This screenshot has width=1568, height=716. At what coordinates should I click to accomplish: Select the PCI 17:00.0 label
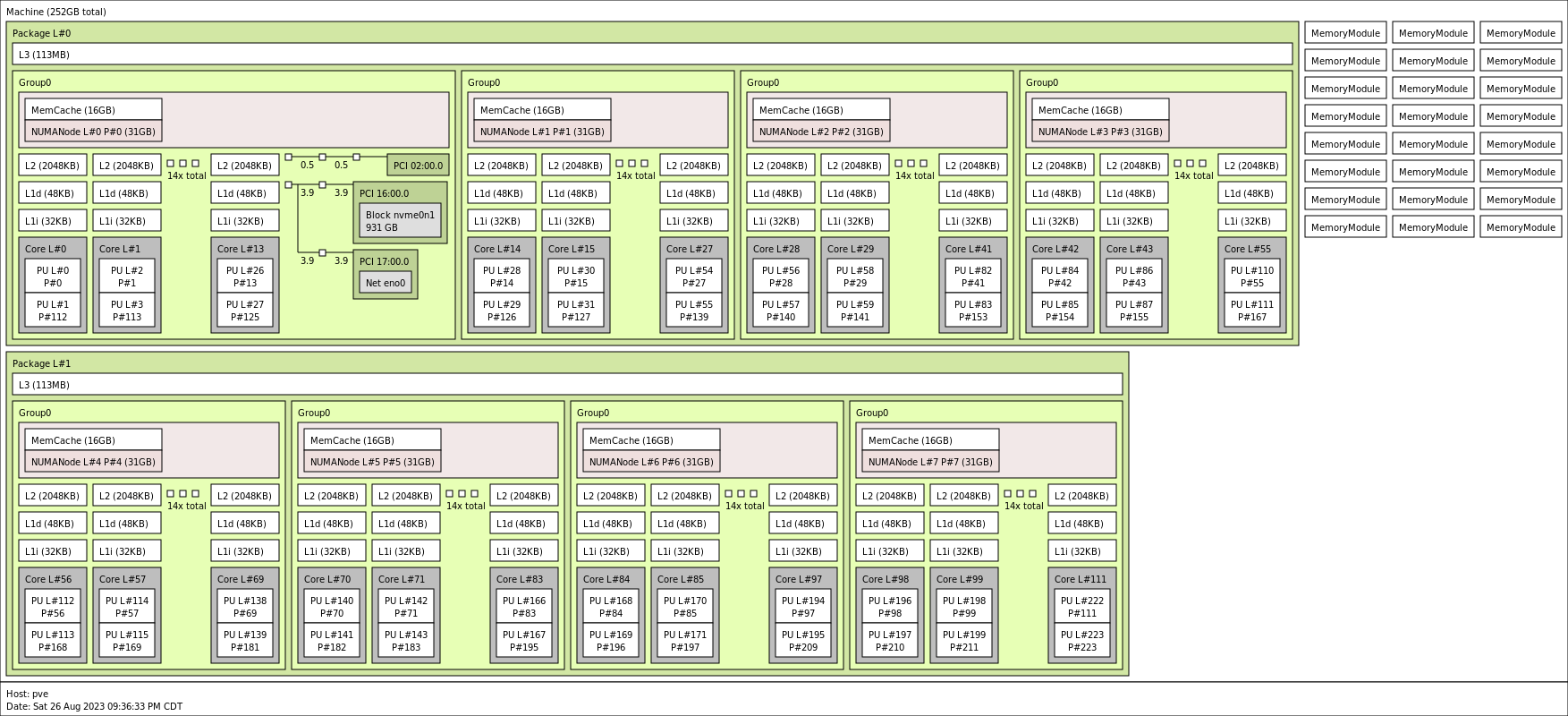[384, 262]
